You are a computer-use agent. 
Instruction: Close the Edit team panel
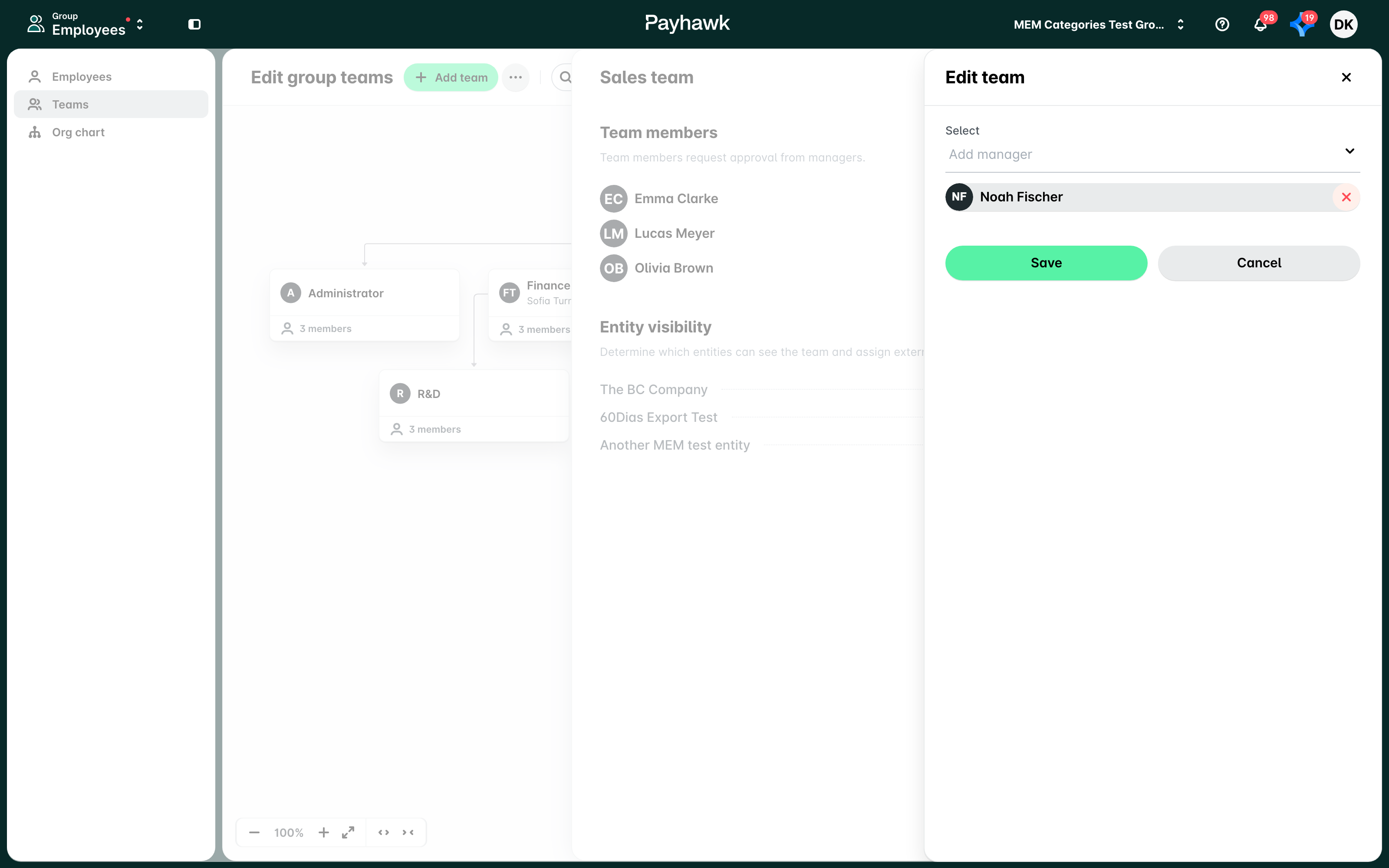pyautogui.click(x=1346, y=77)
